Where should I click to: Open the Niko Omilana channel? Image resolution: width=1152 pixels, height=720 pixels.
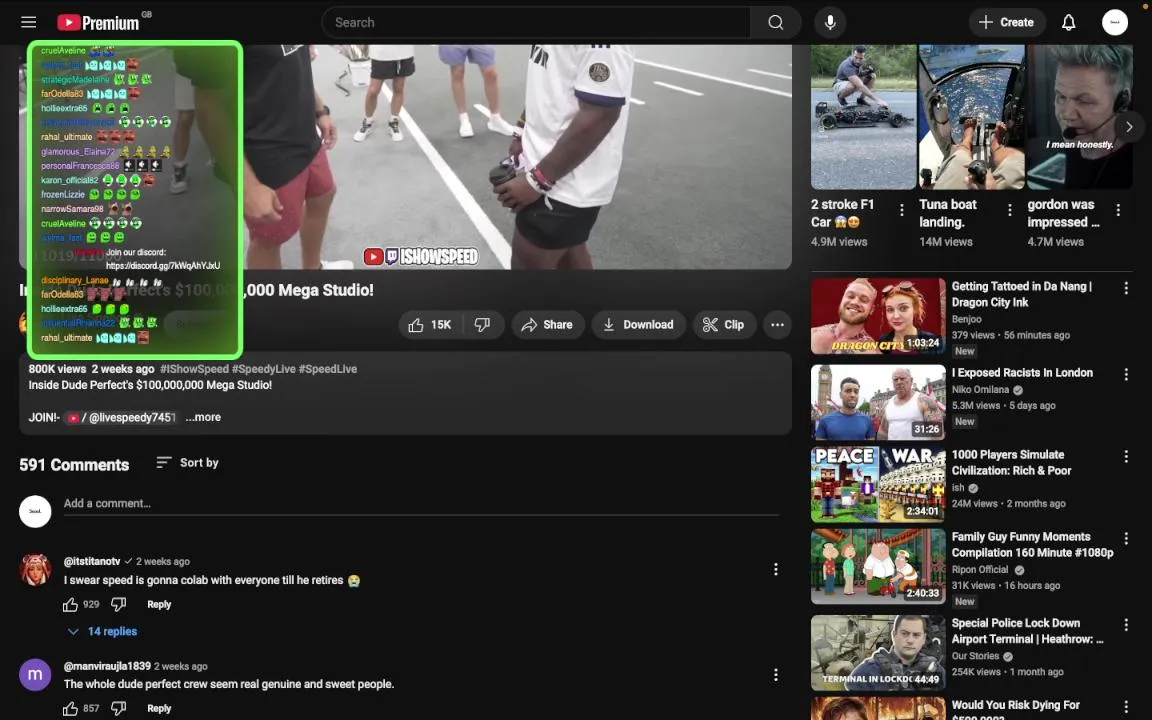980,390
